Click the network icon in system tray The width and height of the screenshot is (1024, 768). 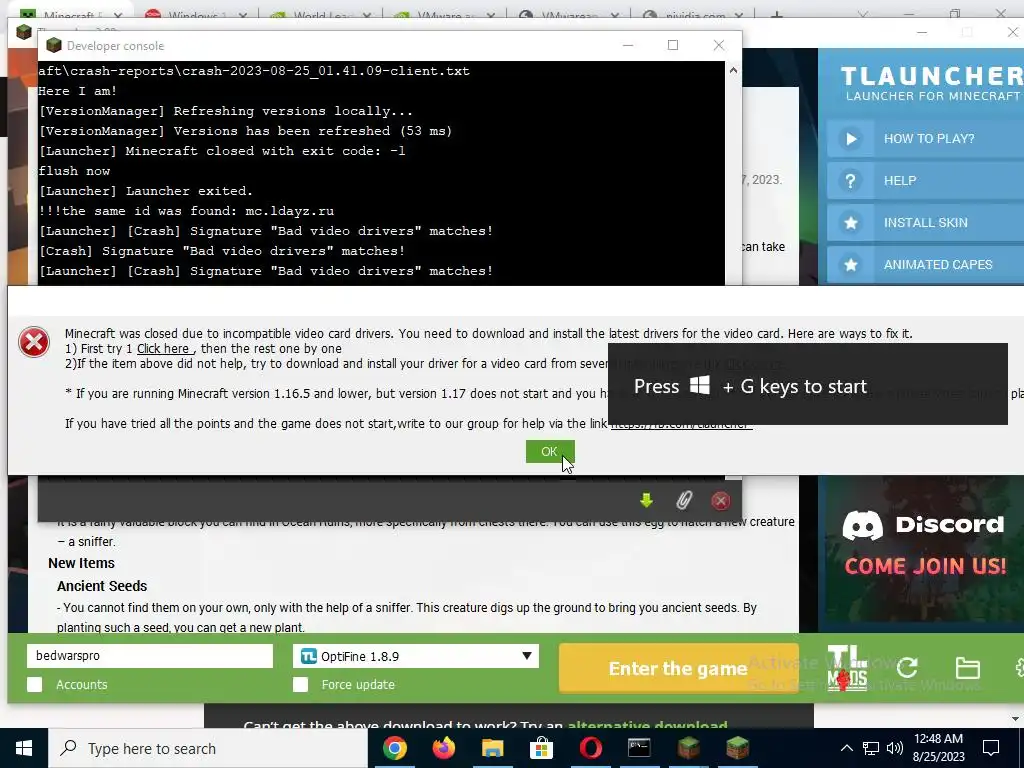click(871, 748)
